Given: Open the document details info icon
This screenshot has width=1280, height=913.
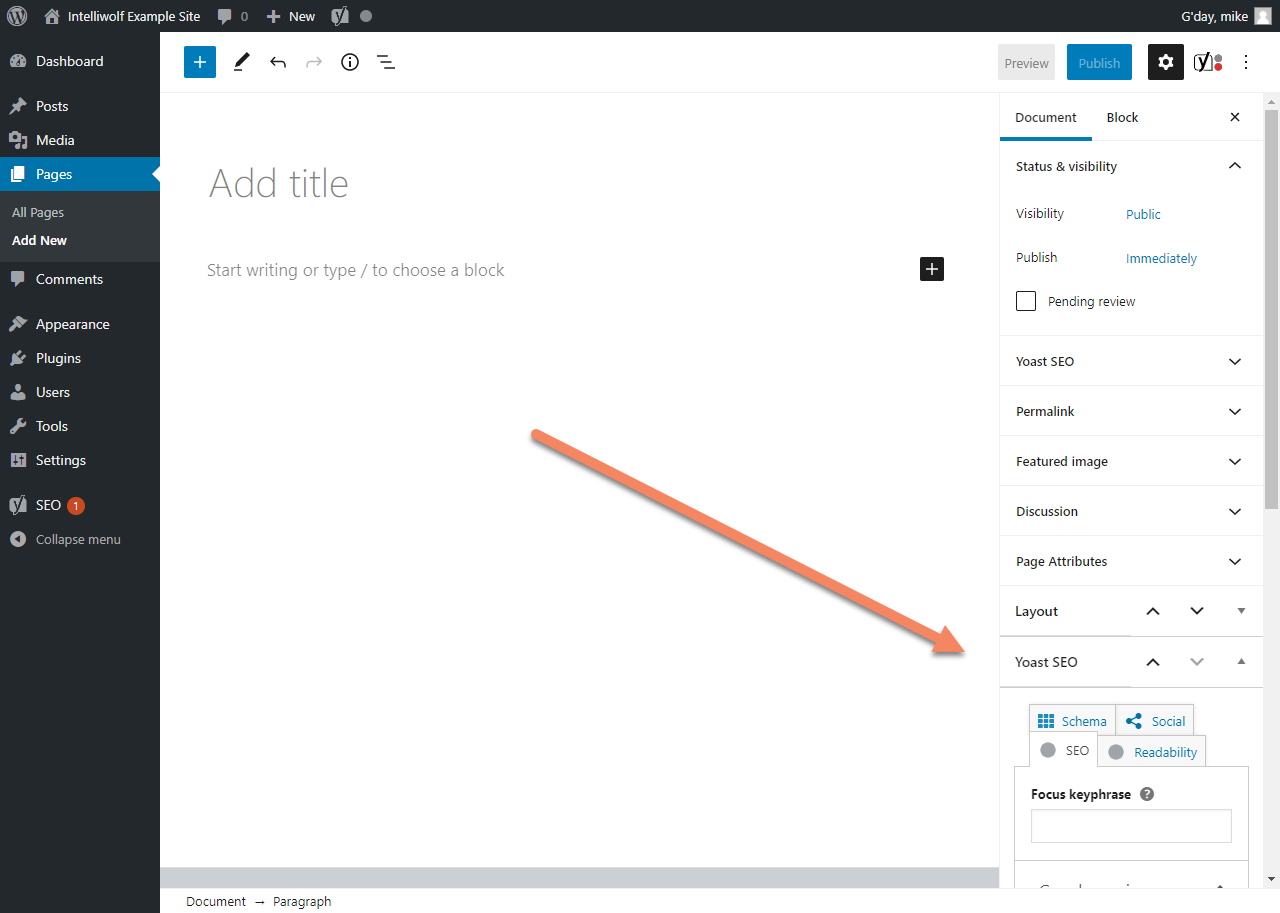Looking at the screenshot, I should tap(349, 62).
